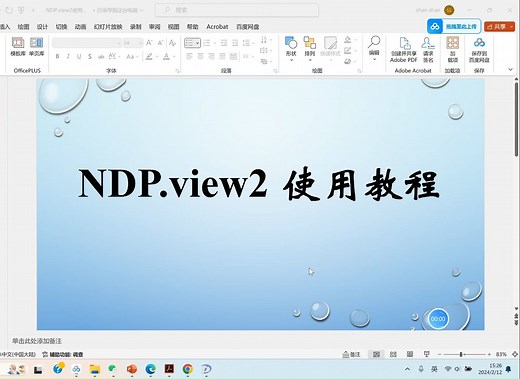Align paragraph text to the right
This screenshot has width=520, height=379.
click(211, 56)
